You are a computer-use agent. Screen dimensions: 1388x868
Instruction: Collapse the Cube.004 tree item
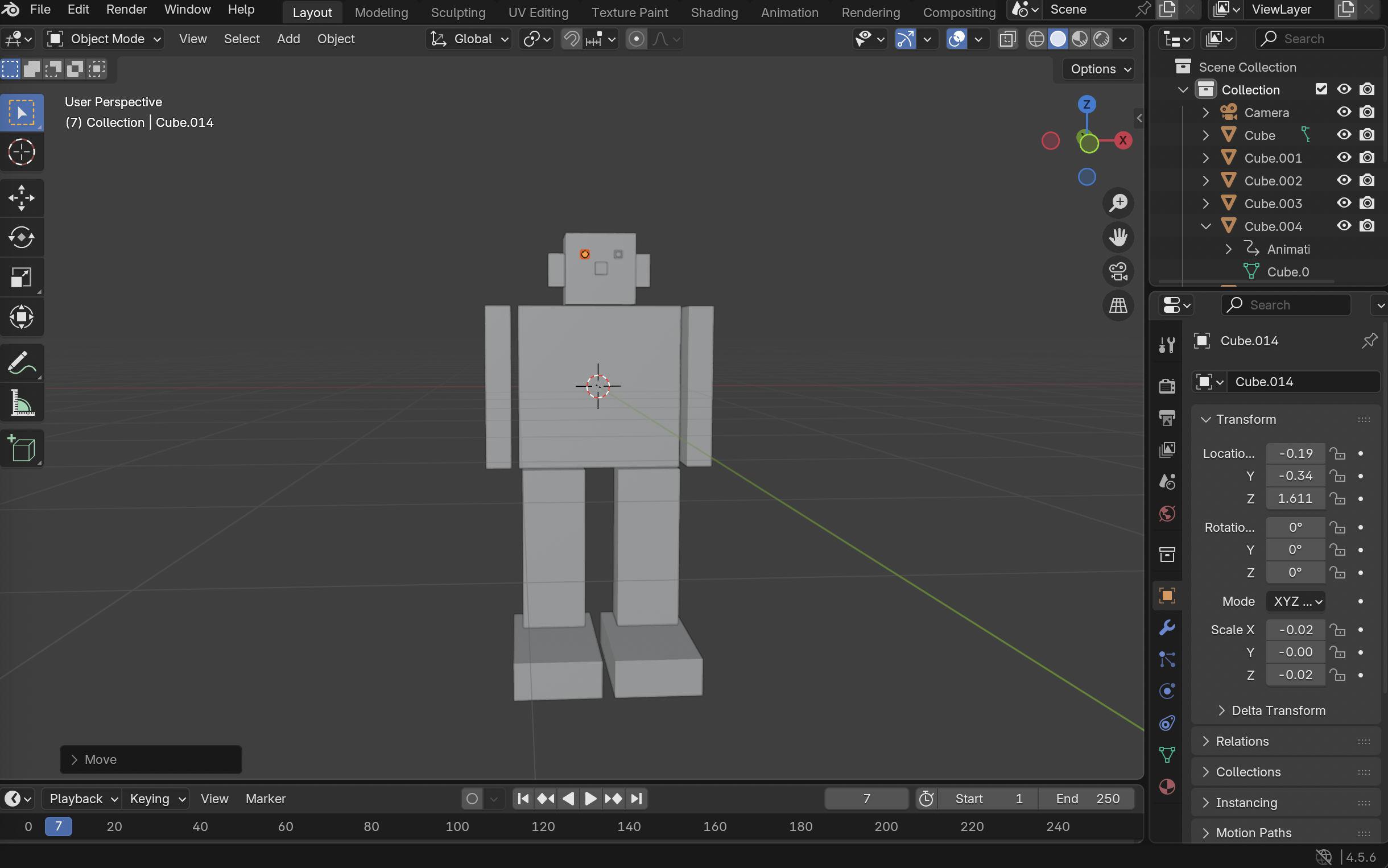1205,226
